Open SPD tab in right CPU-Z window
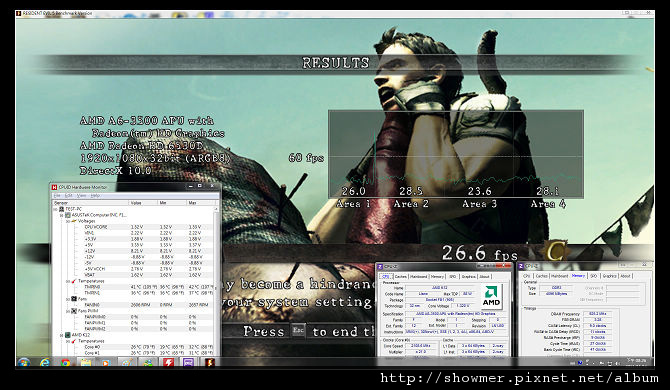670x390 pixels. pos(594,276)
